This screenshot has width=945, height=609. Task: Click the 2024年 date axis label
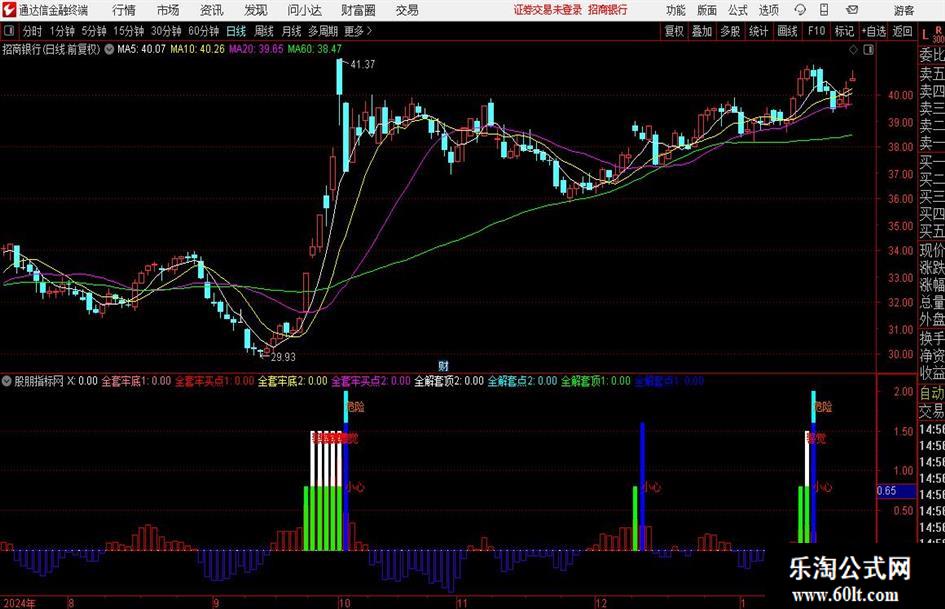19,603
